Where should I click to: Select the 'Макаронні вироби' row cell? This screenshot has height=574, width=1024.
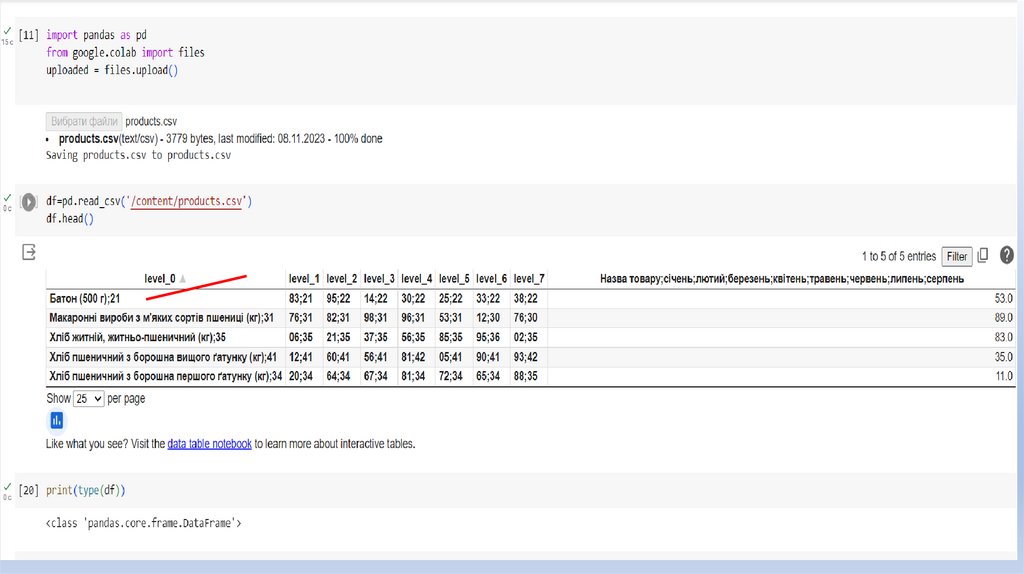[165, 318]
